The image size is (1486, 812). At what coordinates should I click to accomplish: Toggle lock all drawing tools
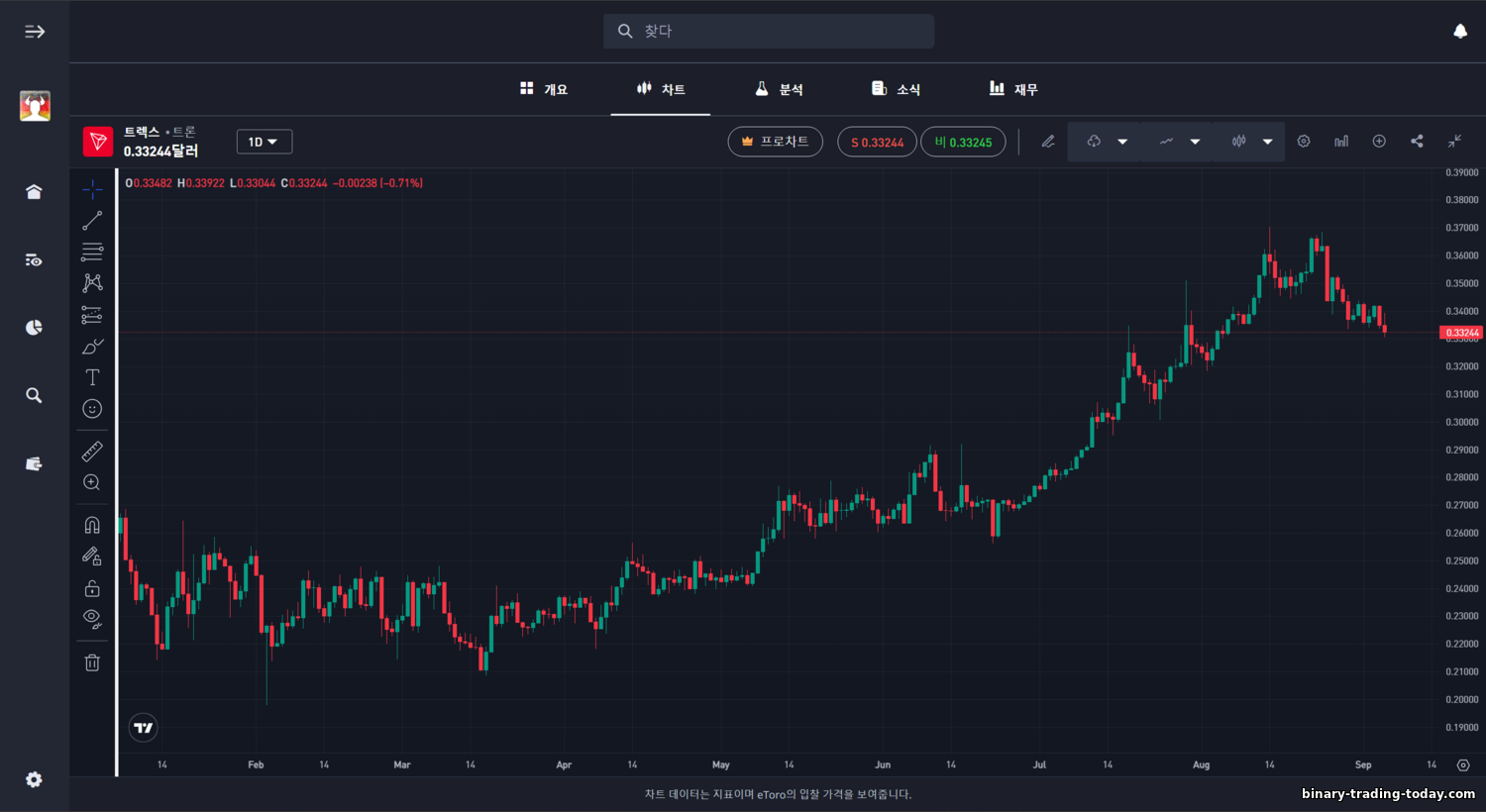tap(92, 588)
